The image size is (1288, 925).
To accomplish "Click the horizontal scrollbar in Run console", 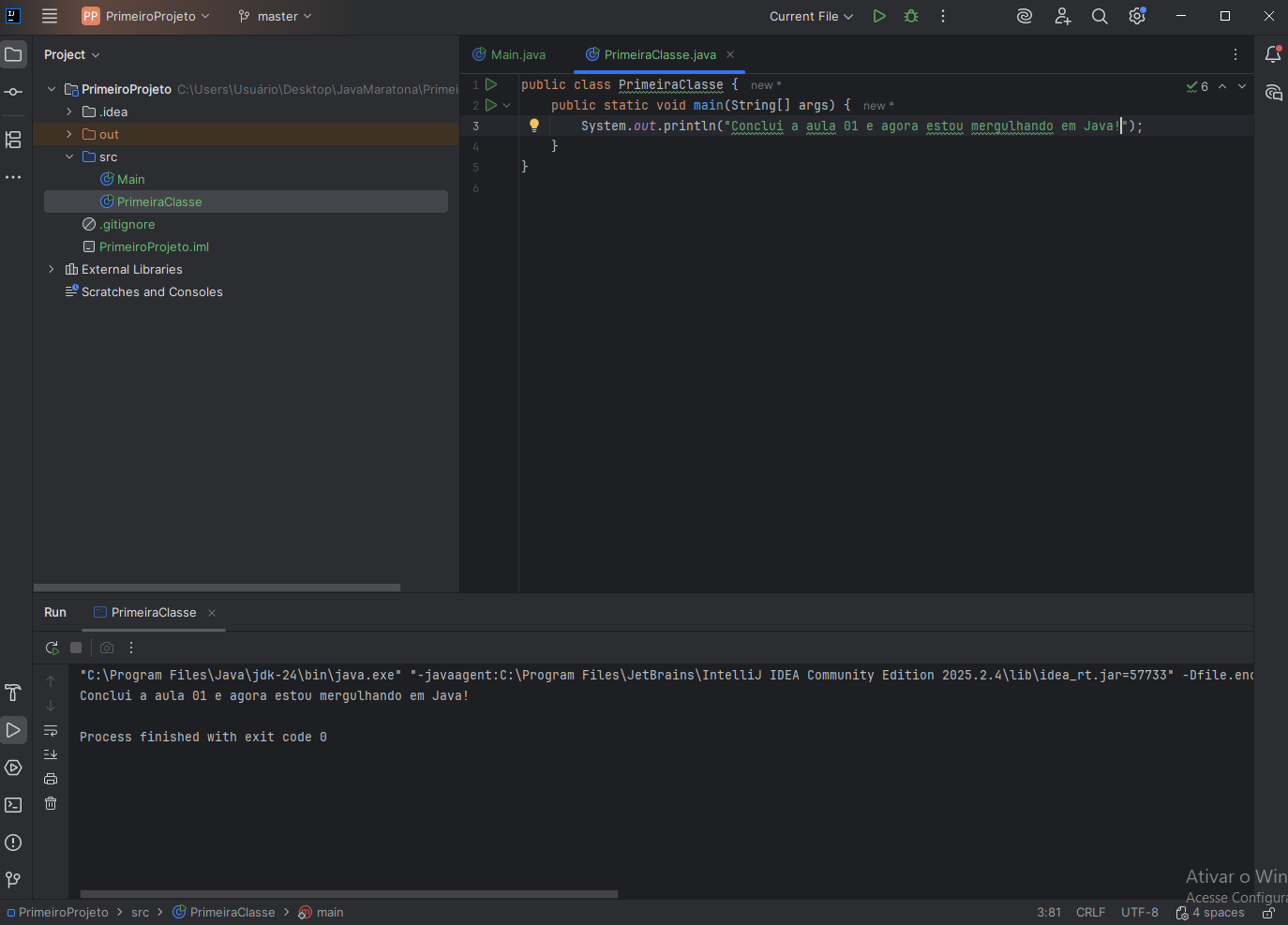I will pyautogui.click(x=349, y=894).
